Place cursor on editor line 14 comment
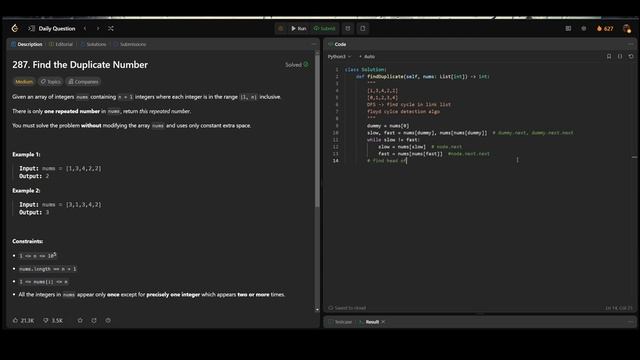This screenshot has height=360, width=640. coord(387,161)
